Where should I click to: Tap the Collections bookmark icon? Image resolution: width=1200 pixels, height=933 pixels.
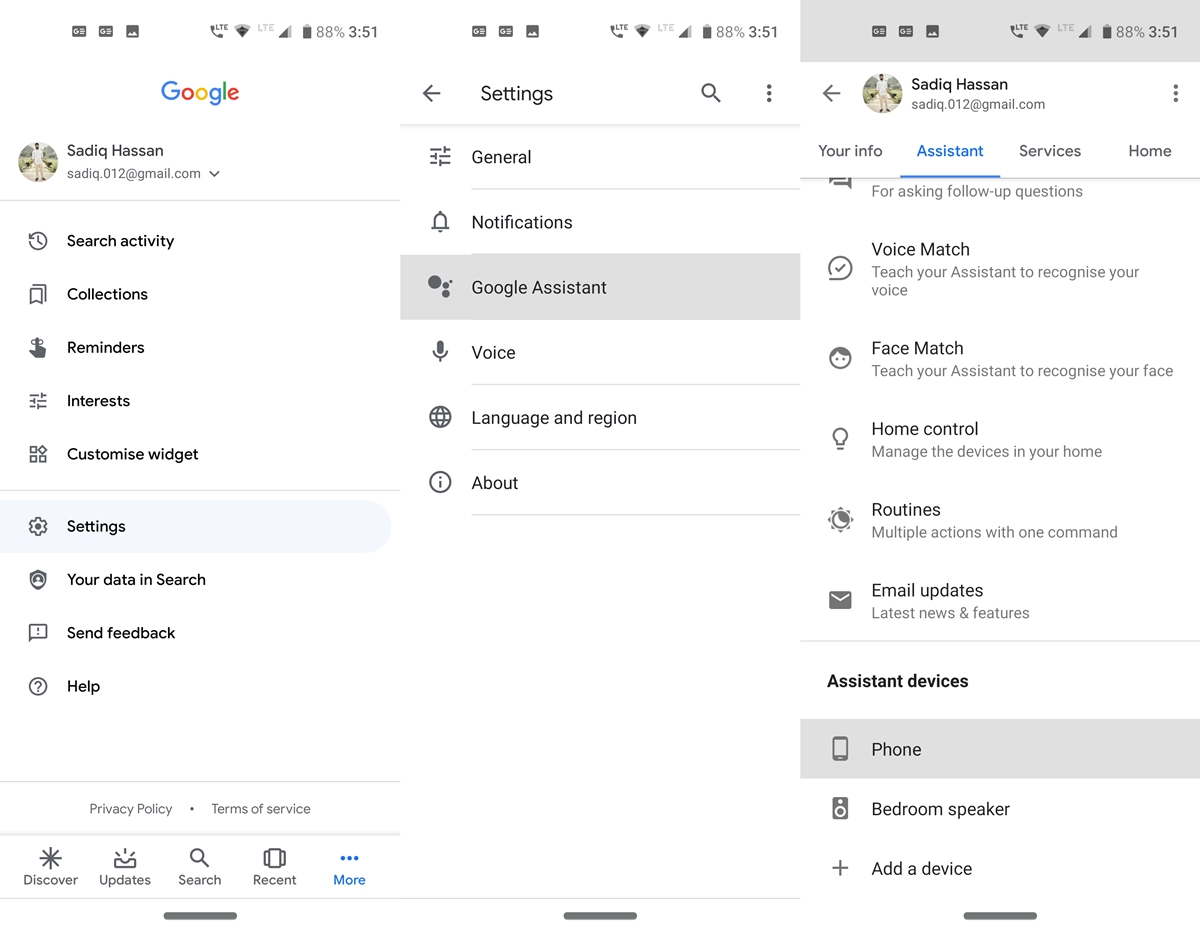(x=38, y=294)
